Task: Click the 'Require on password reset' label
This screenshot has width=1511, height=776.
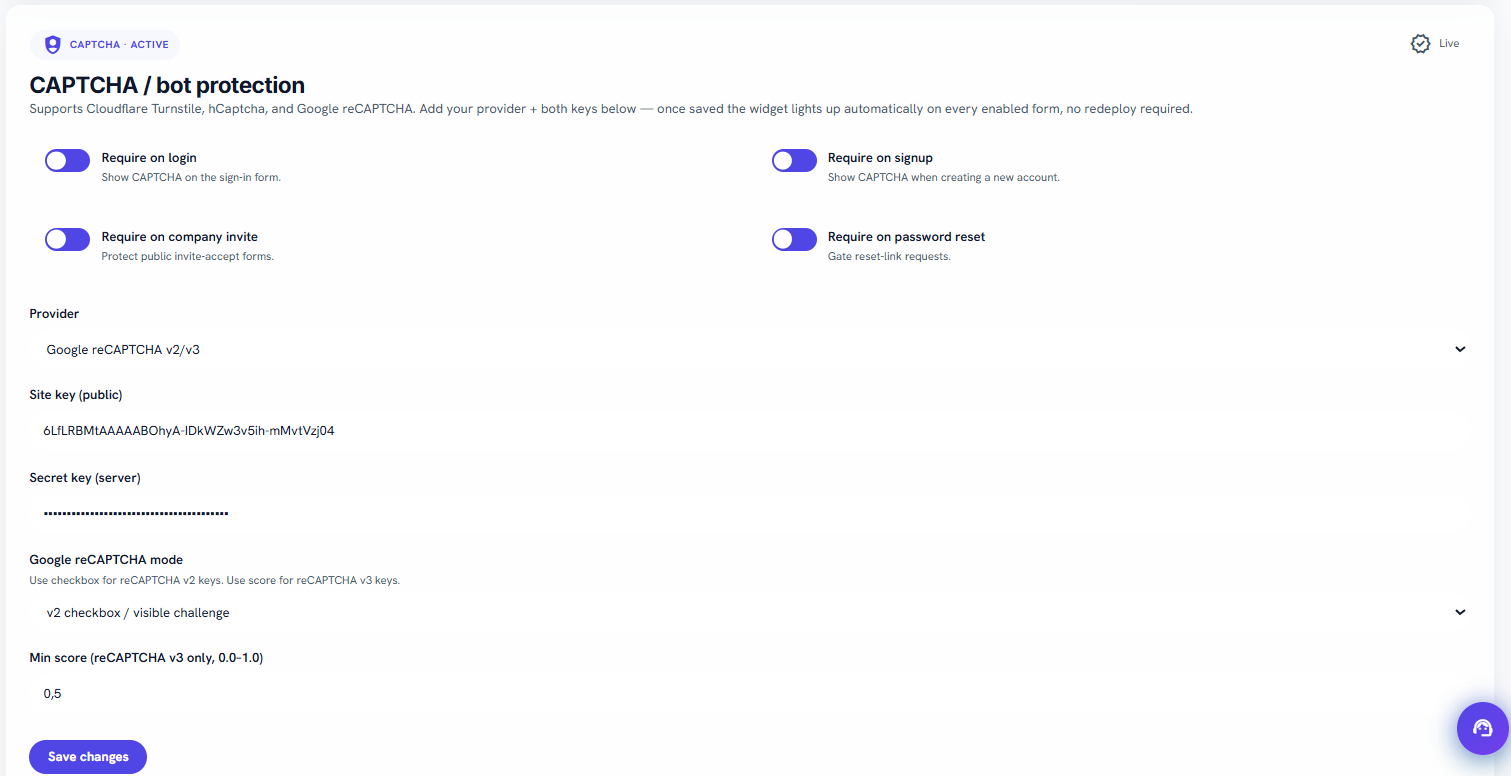Action: [x=906, y=237]
